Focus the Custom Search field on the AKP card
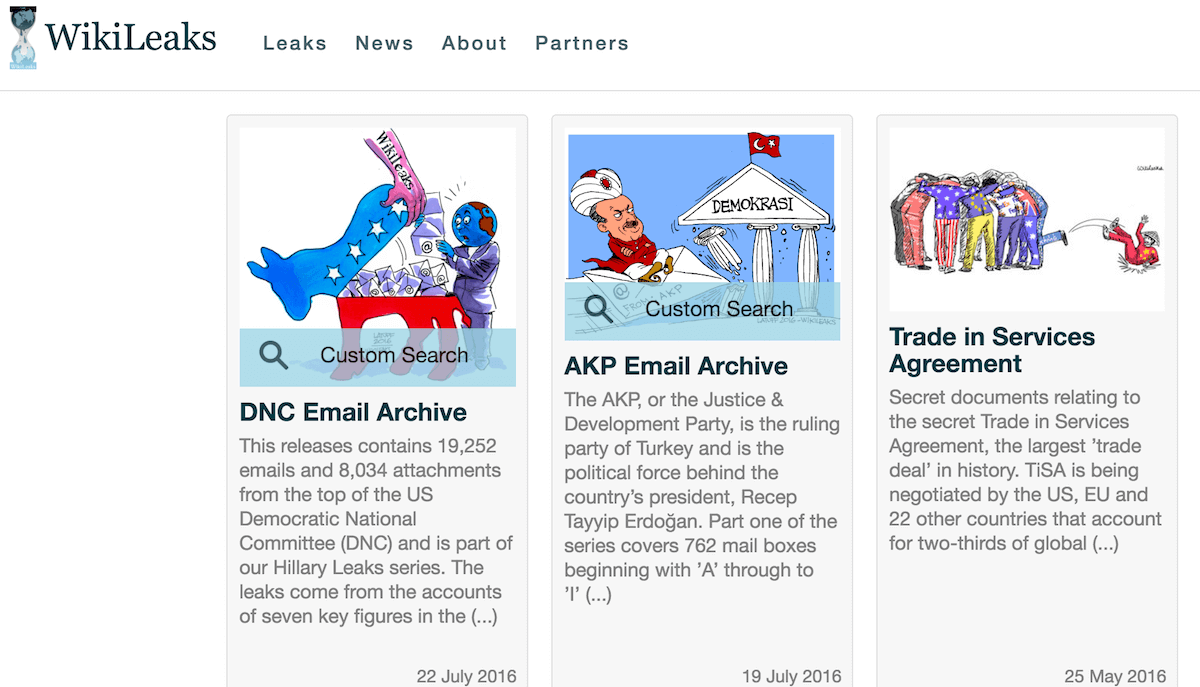1200x687 pixels. [718, 309]
